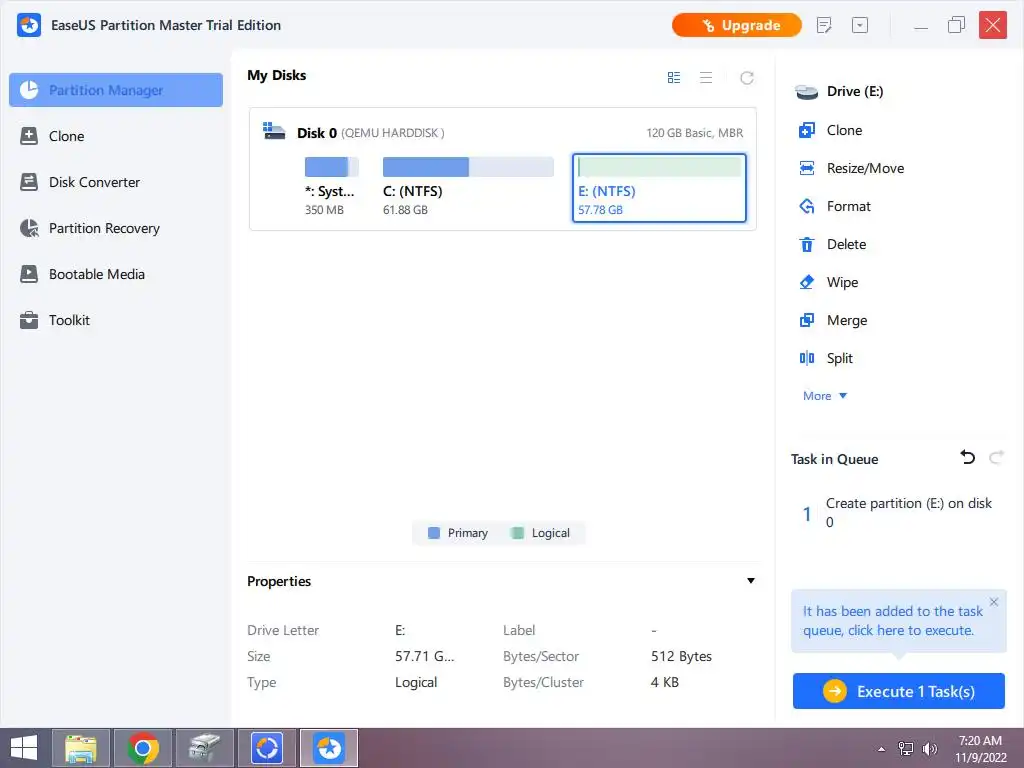1024x768 pixels.
Task: Choose Format for drive E:
Action: pos(835,206)
